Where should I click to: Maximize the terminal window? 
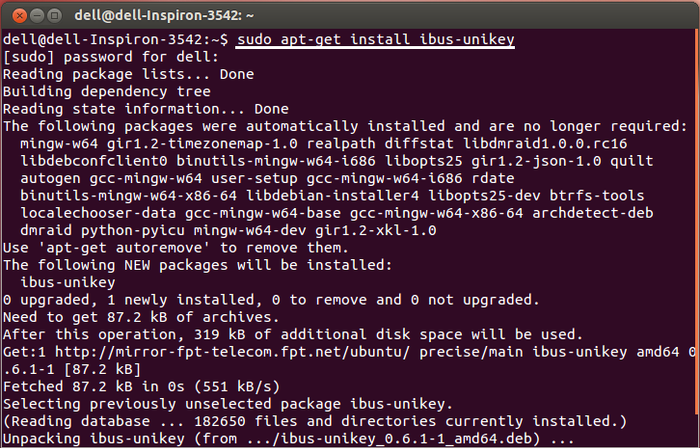[54, 16]
